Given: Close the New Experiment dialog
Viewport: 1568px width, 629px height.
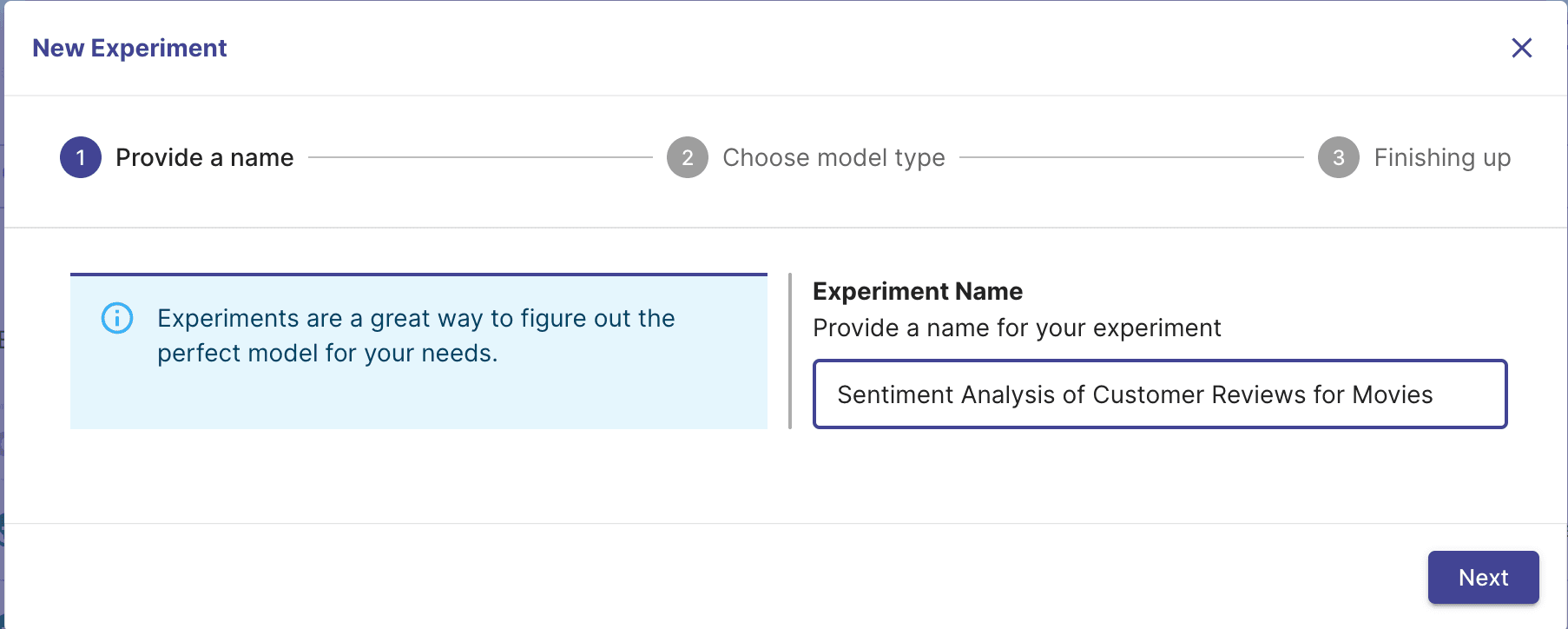Looking at the screenshot, I should click(1521, 48).
